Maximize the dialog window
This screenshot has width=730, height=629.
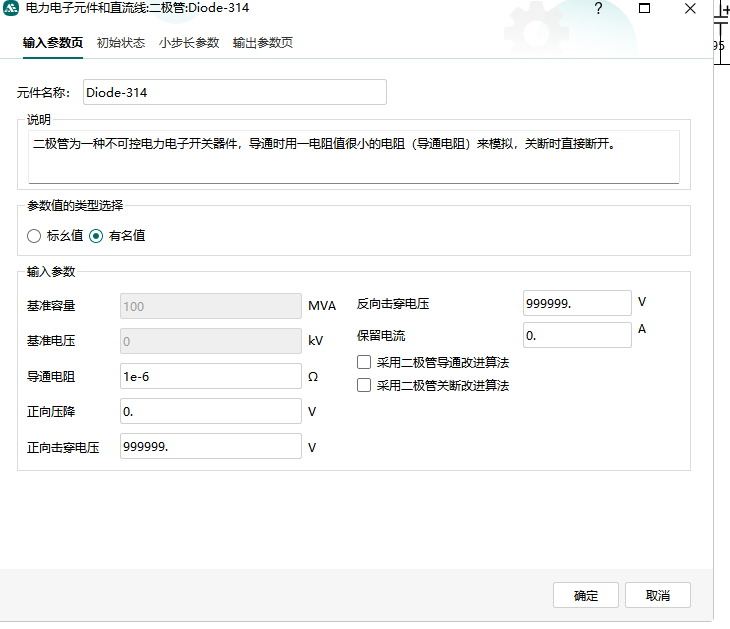pos(644,9)
